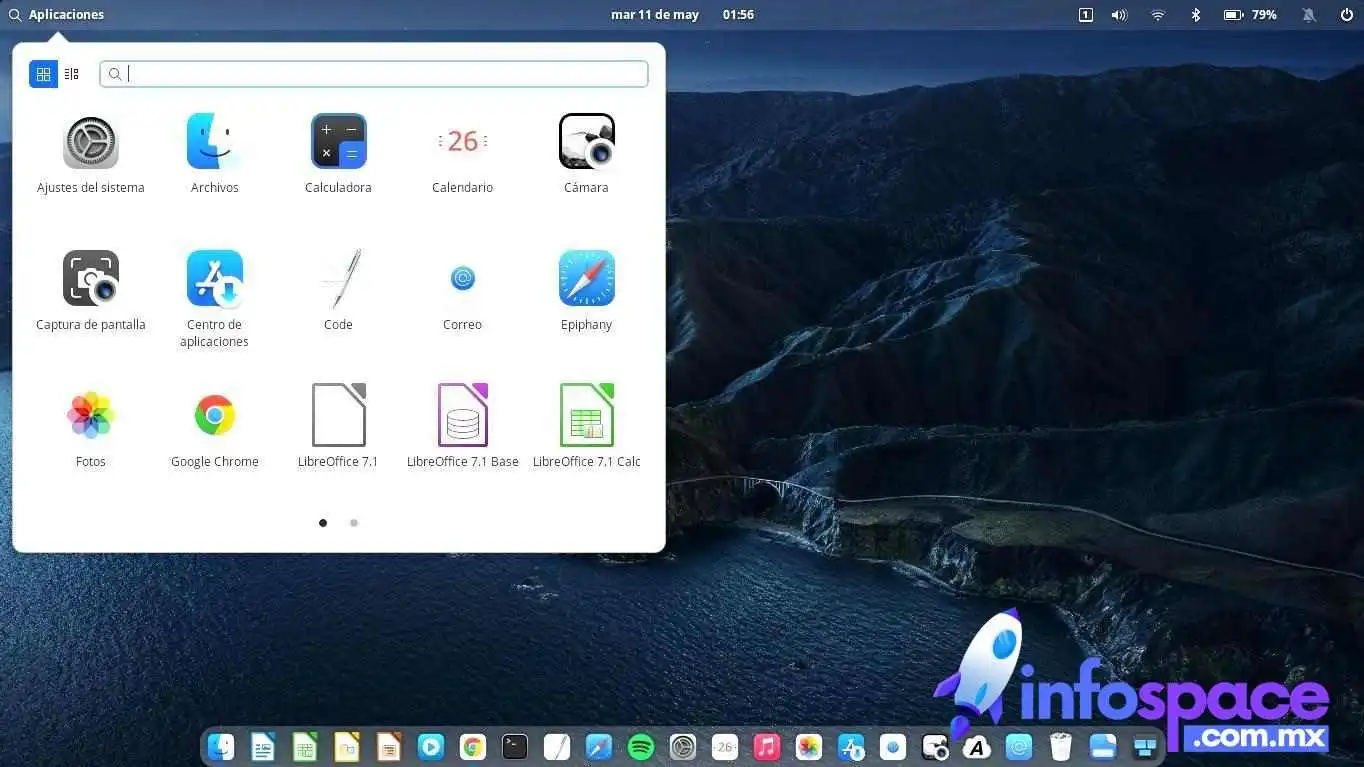The height and width of the screenshot is (767, 1364).
Task: Open the Bluetooth indicator
Action: tap(1195, 15)
